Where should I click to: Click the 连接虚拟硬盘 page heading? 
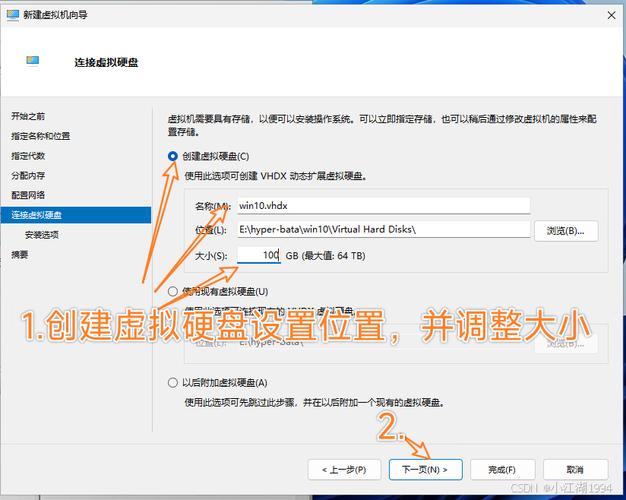tap(106, 63)
